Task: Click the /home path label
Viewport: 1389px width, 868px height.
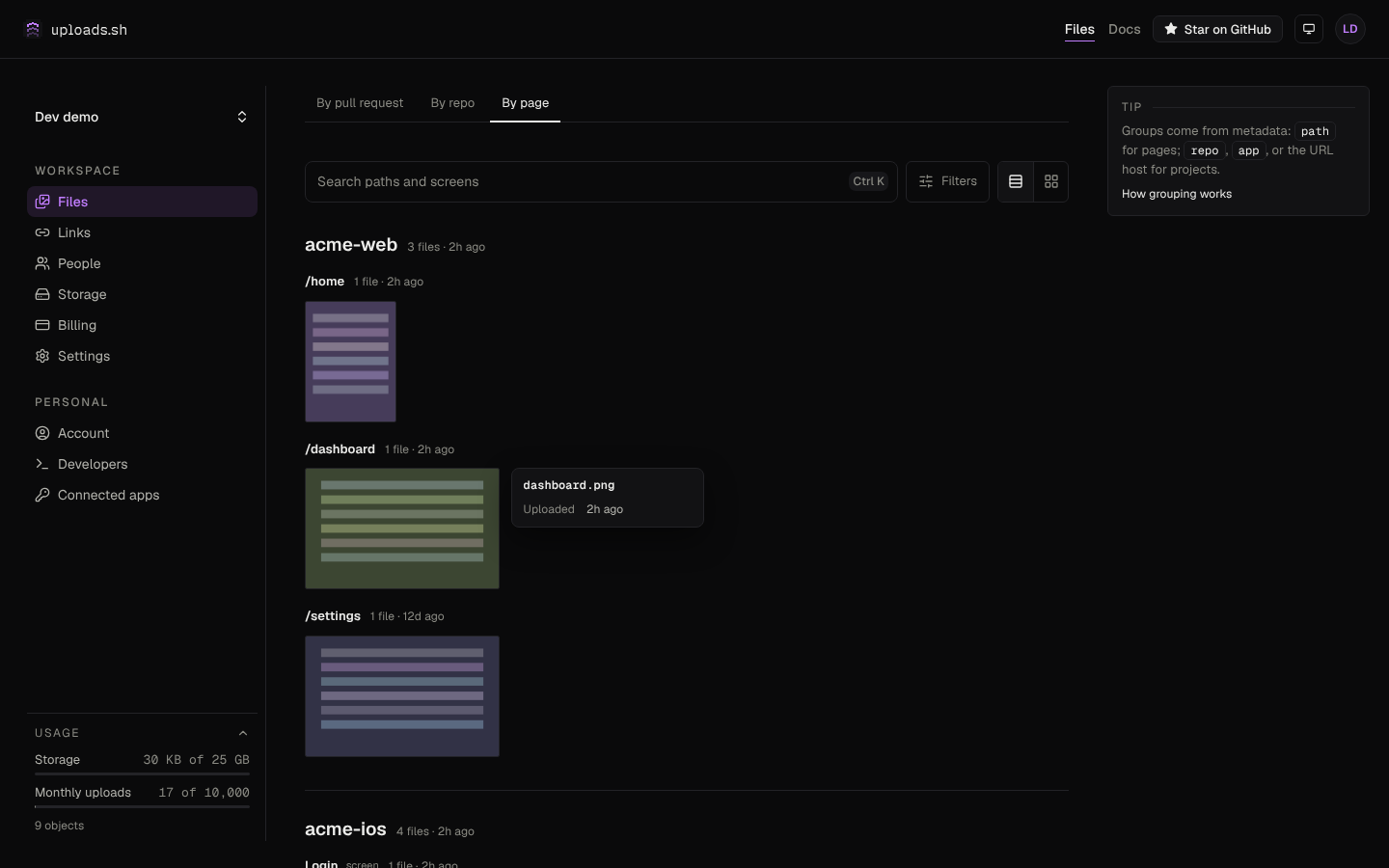Action: click(x=324, y=282)
